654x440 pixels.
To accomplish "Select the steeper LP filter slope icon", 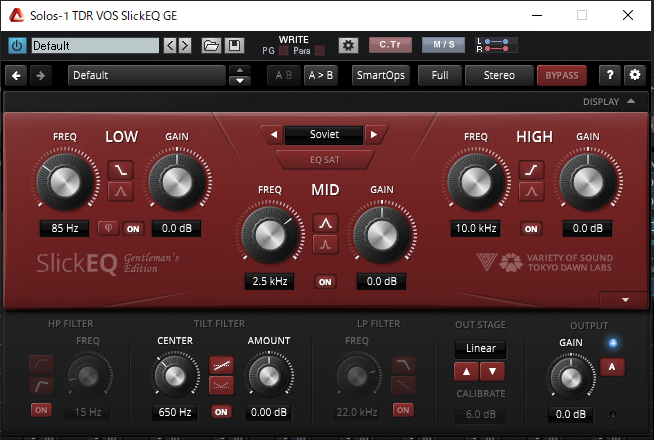I will point(403,366).
